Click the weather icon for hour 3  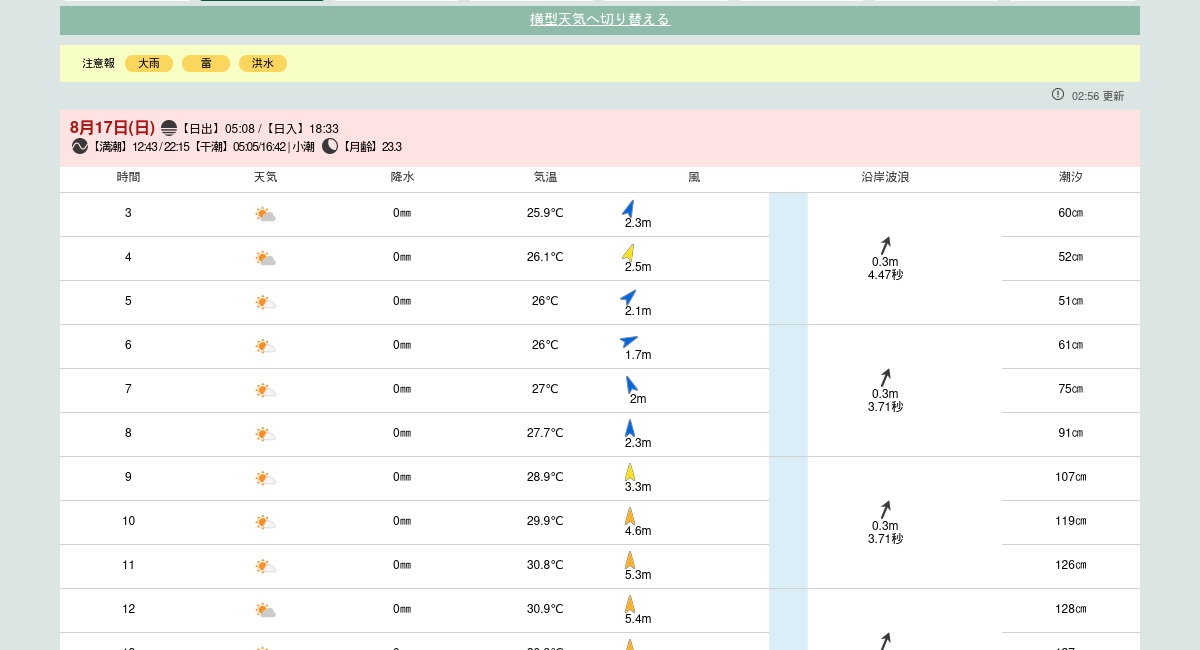265,214
